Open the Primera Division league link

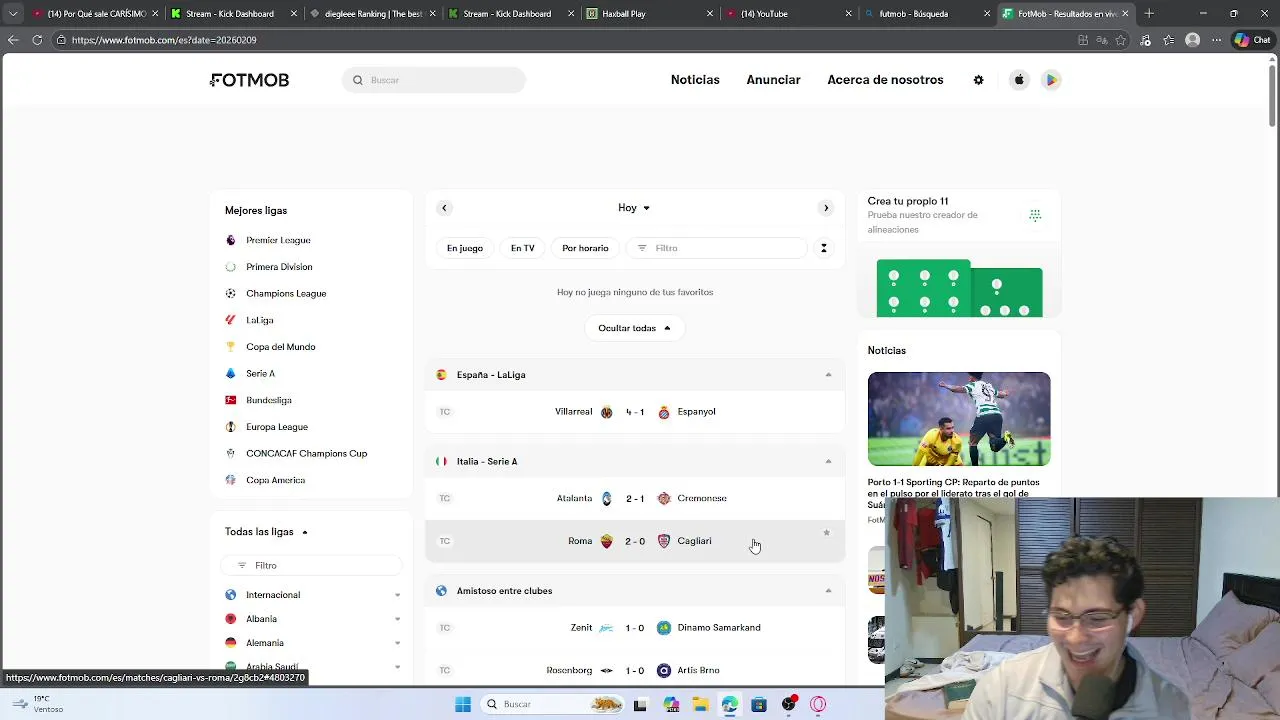[x=279, y=267]
